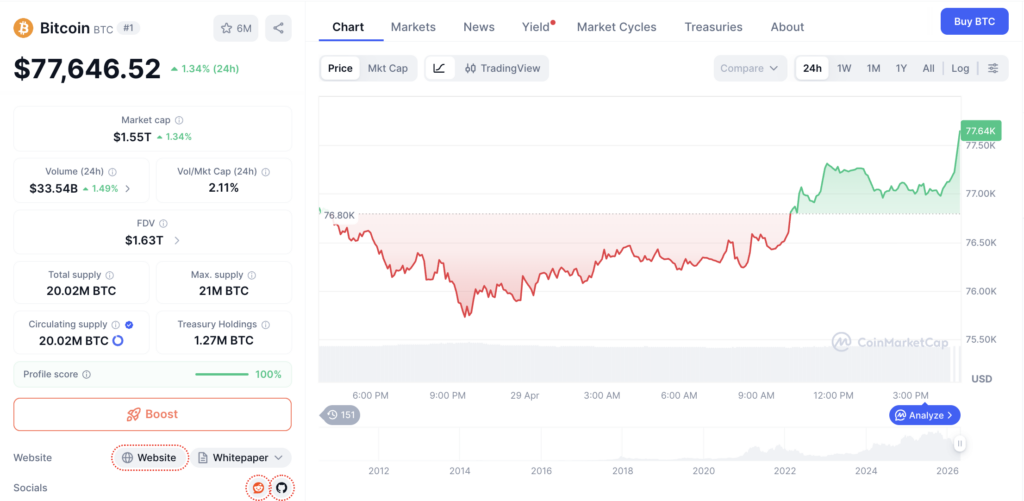Click the $77,646.52 price text
The image size is (1024, 501).
(x=87, y=69)
